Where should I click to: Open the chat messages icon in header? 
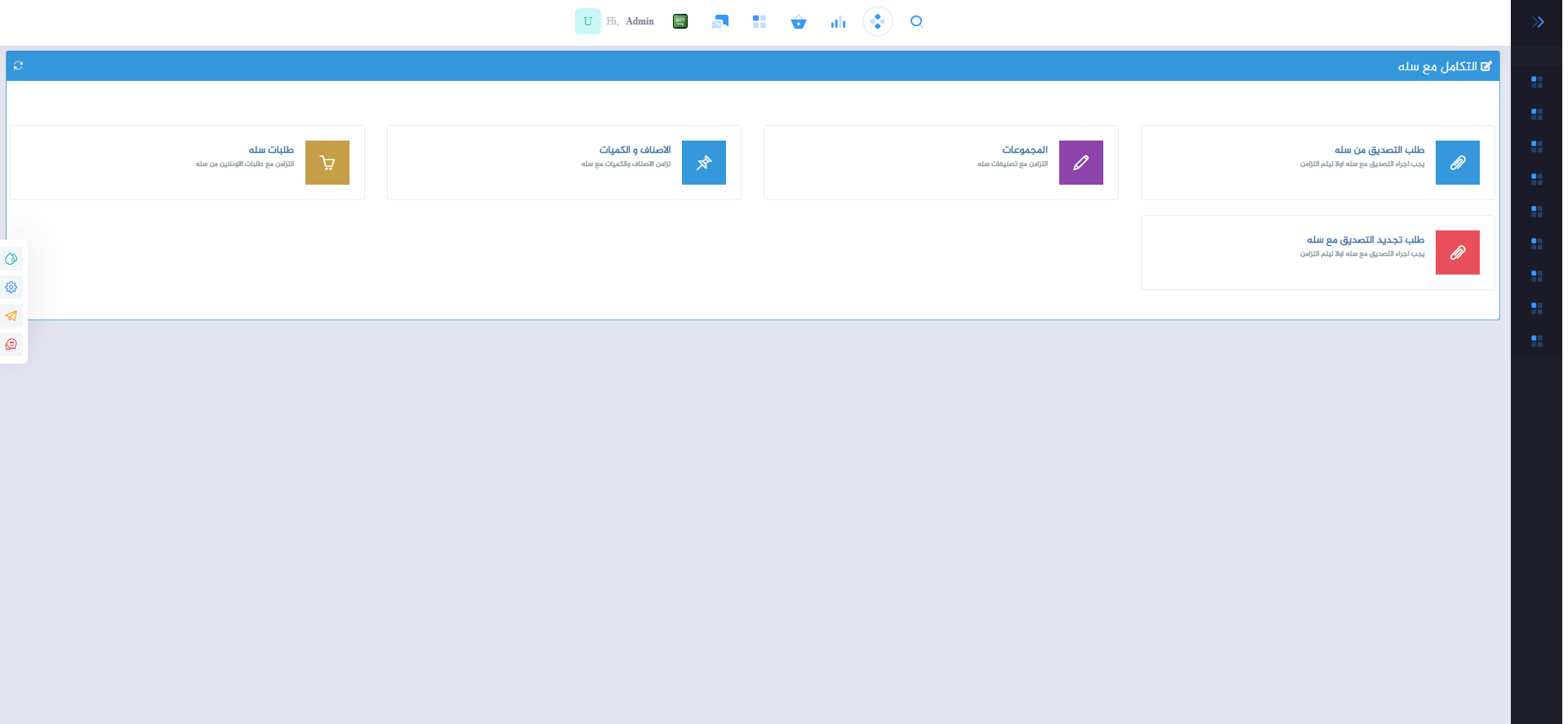tap(719, 22)
